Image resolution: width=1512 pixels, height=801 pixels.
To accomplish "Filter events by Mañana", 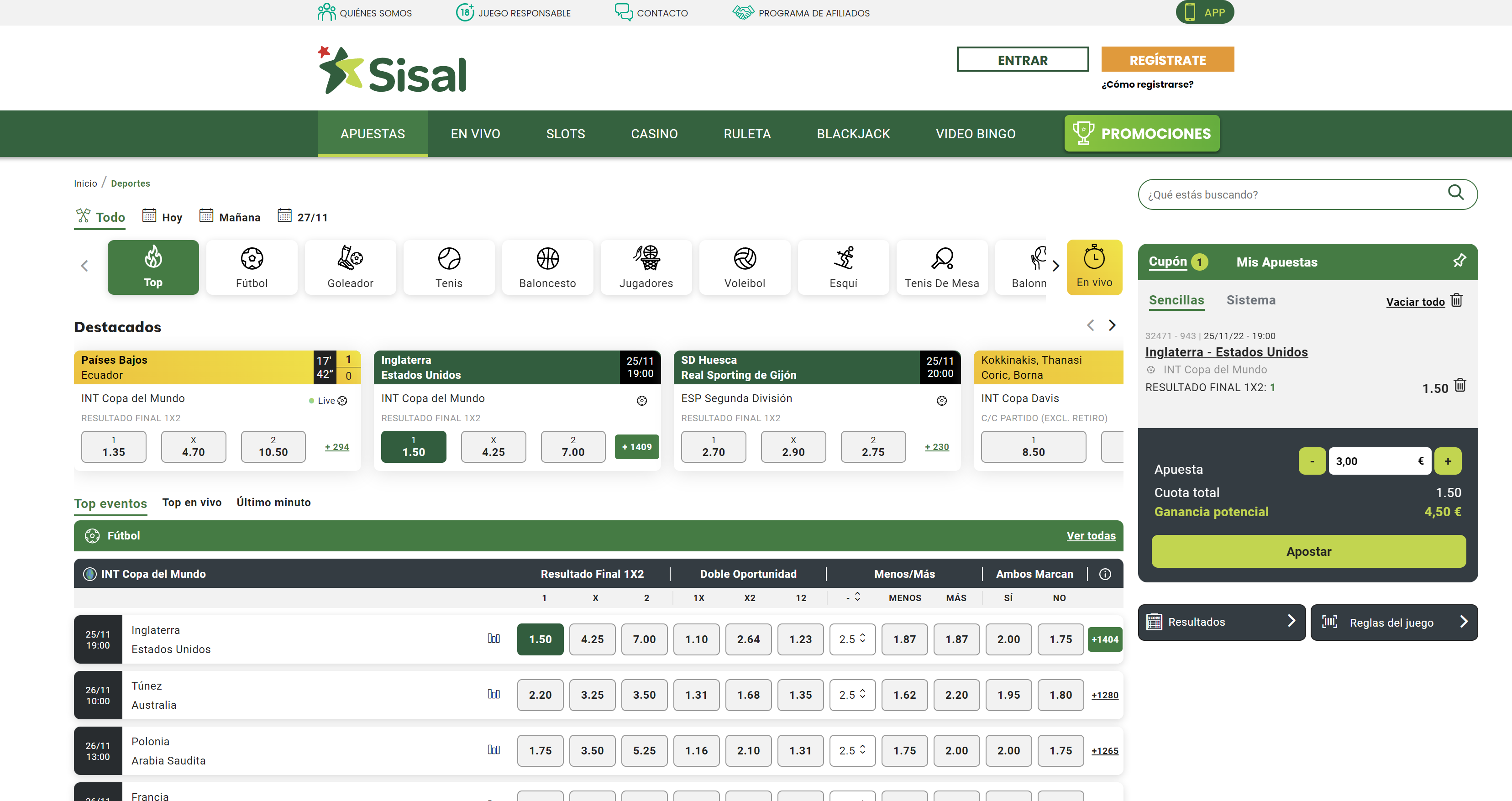I will pos(230,216).
